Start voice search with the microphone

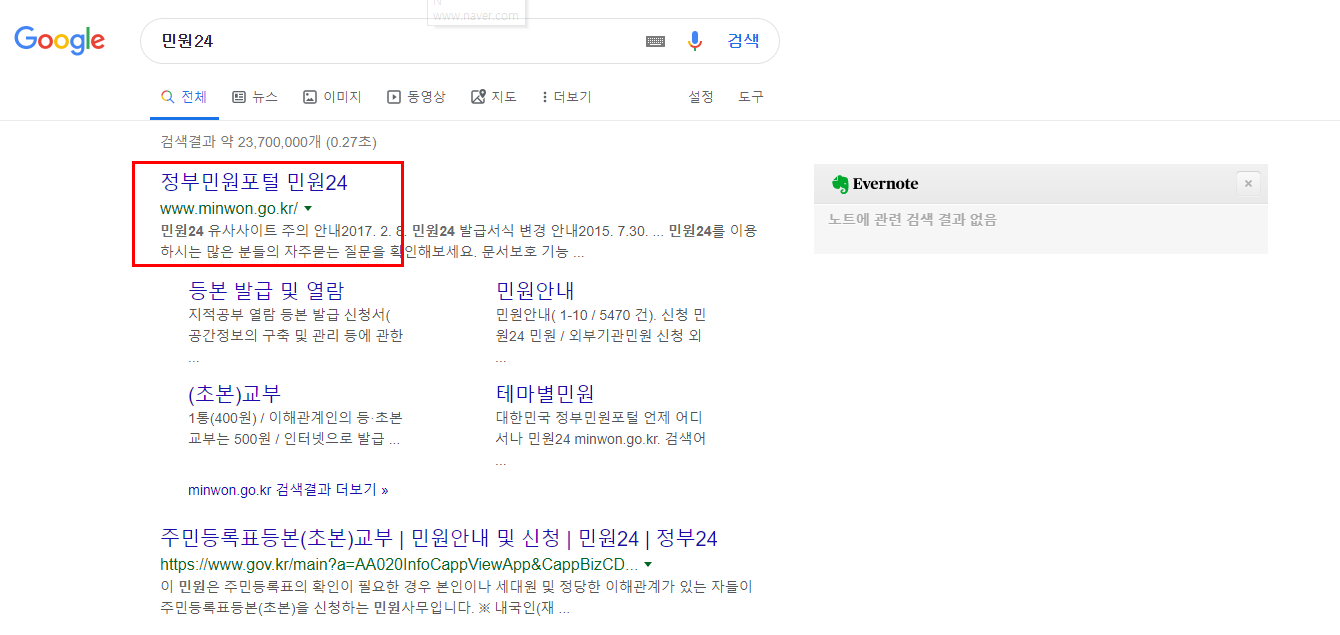point(695,41)
